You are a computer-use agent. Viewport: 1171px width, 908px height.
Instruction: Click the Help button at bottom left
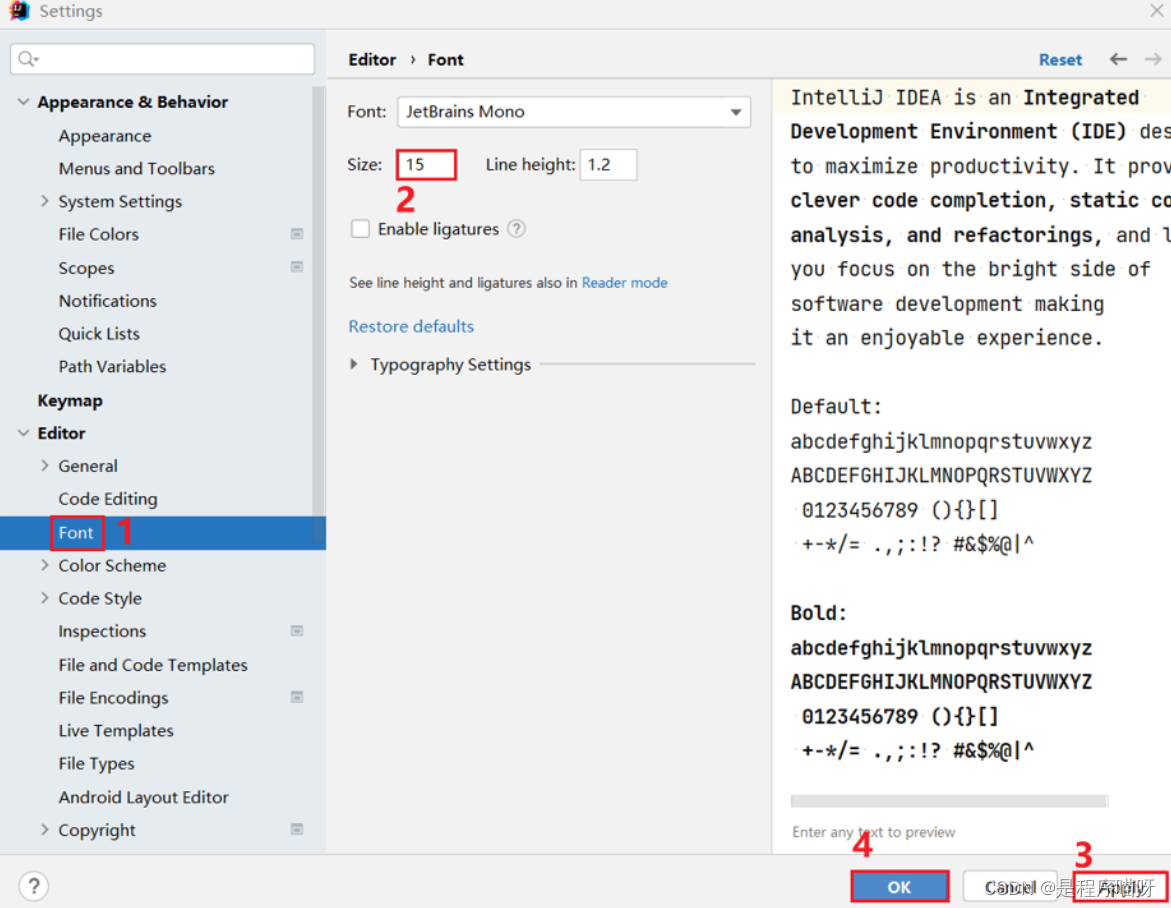coord(34,886)
